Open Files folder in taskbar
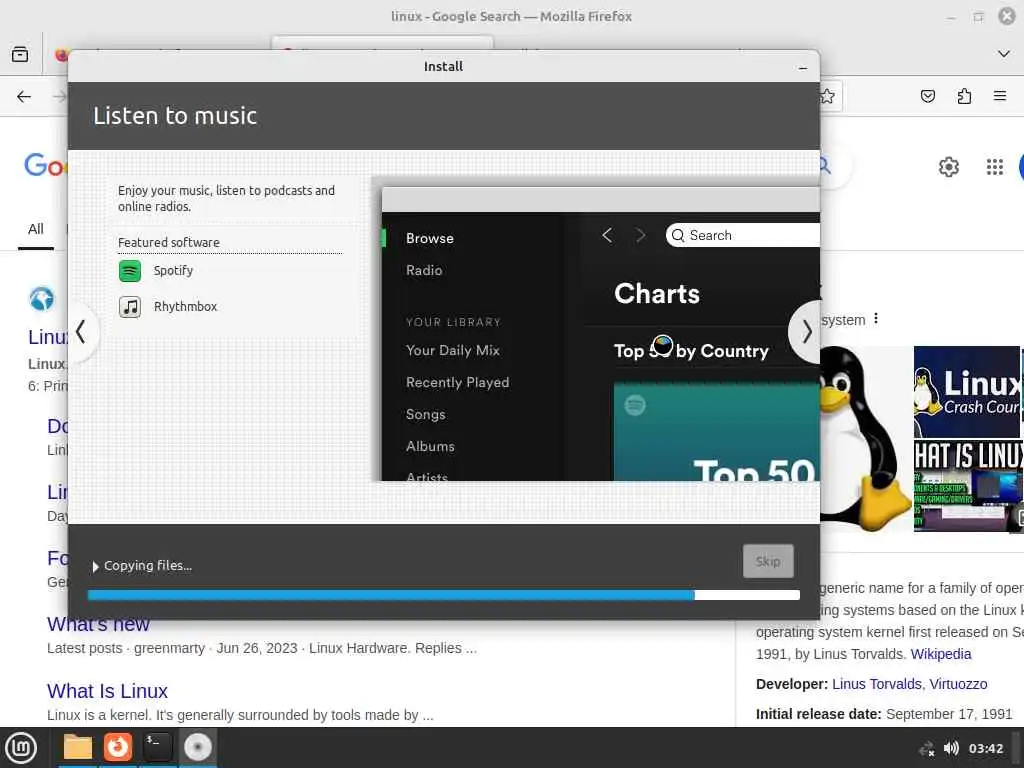The width and height of the screenshot is (1024, 768). coord(78,748)
